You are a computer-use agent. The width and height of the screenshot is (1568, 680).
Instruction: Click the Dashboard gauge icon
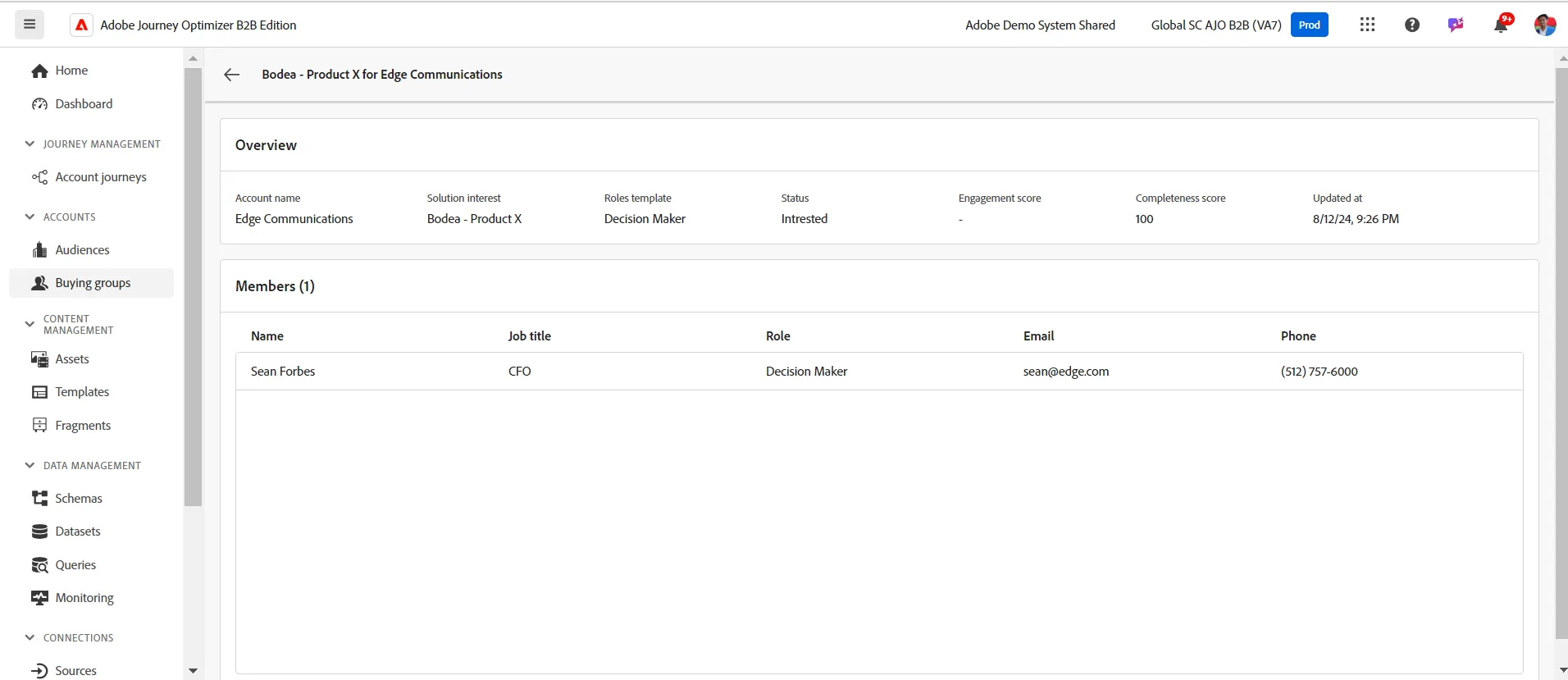tap(39, 104)
